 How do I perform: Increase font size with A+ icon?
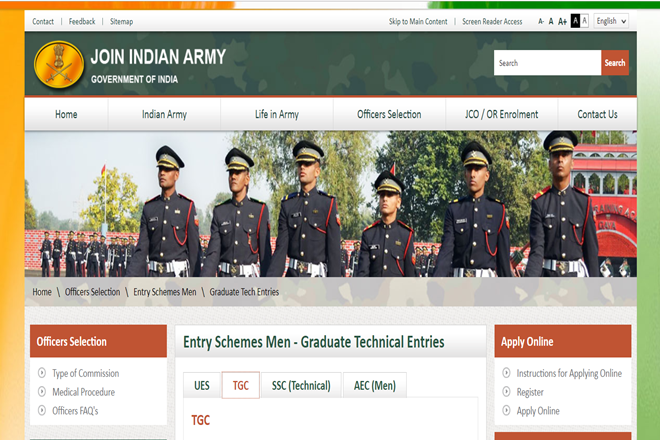(562, 21)
